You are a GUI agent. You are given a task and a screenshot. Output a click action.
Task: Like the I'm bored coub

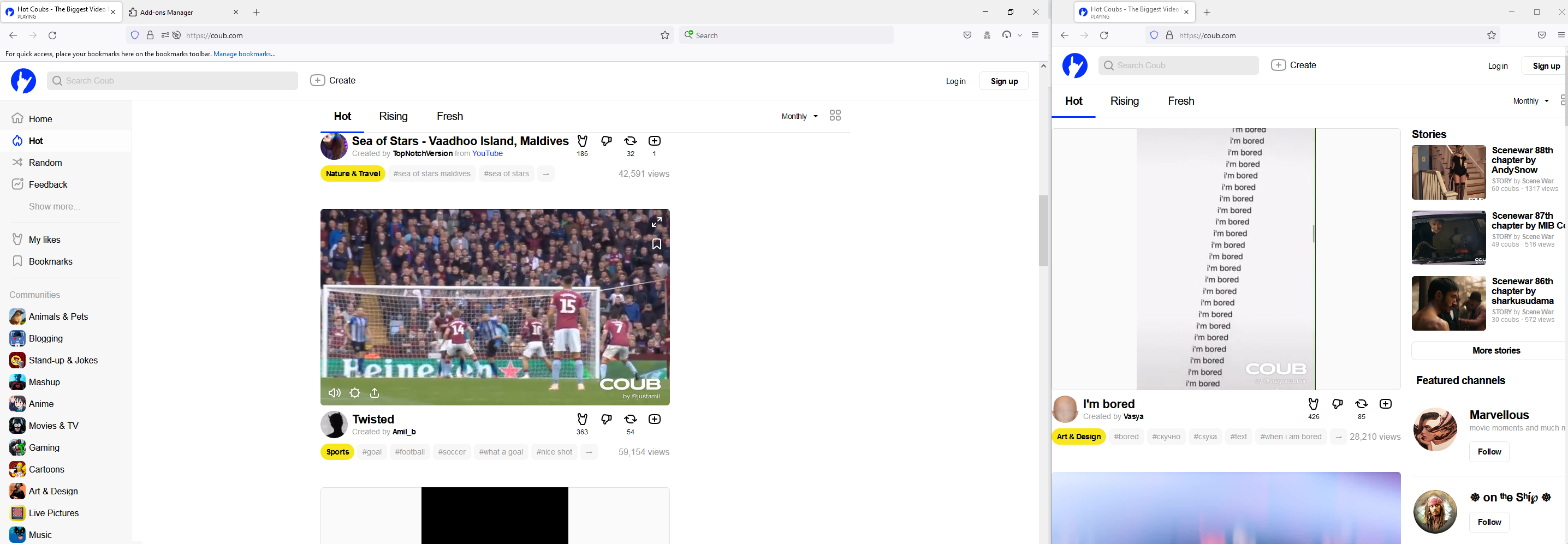coord(1313,403)
